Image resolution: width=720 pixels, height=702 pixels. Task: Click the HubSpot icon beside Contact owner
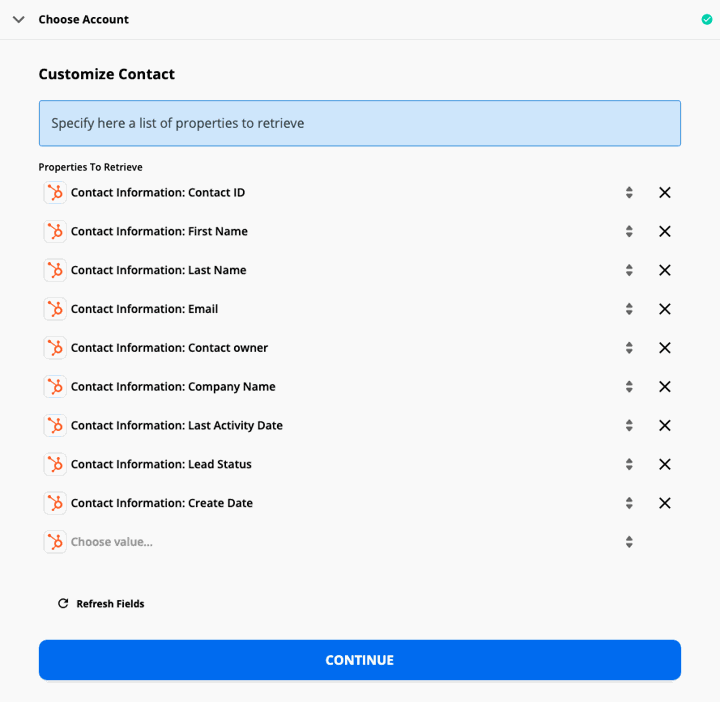coord(55,348)
